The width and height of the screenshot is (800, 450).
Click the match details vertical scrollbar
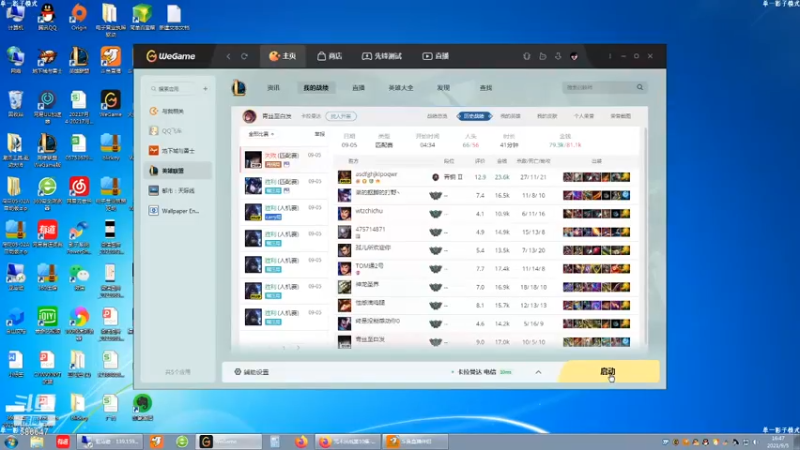coord(645,235)
